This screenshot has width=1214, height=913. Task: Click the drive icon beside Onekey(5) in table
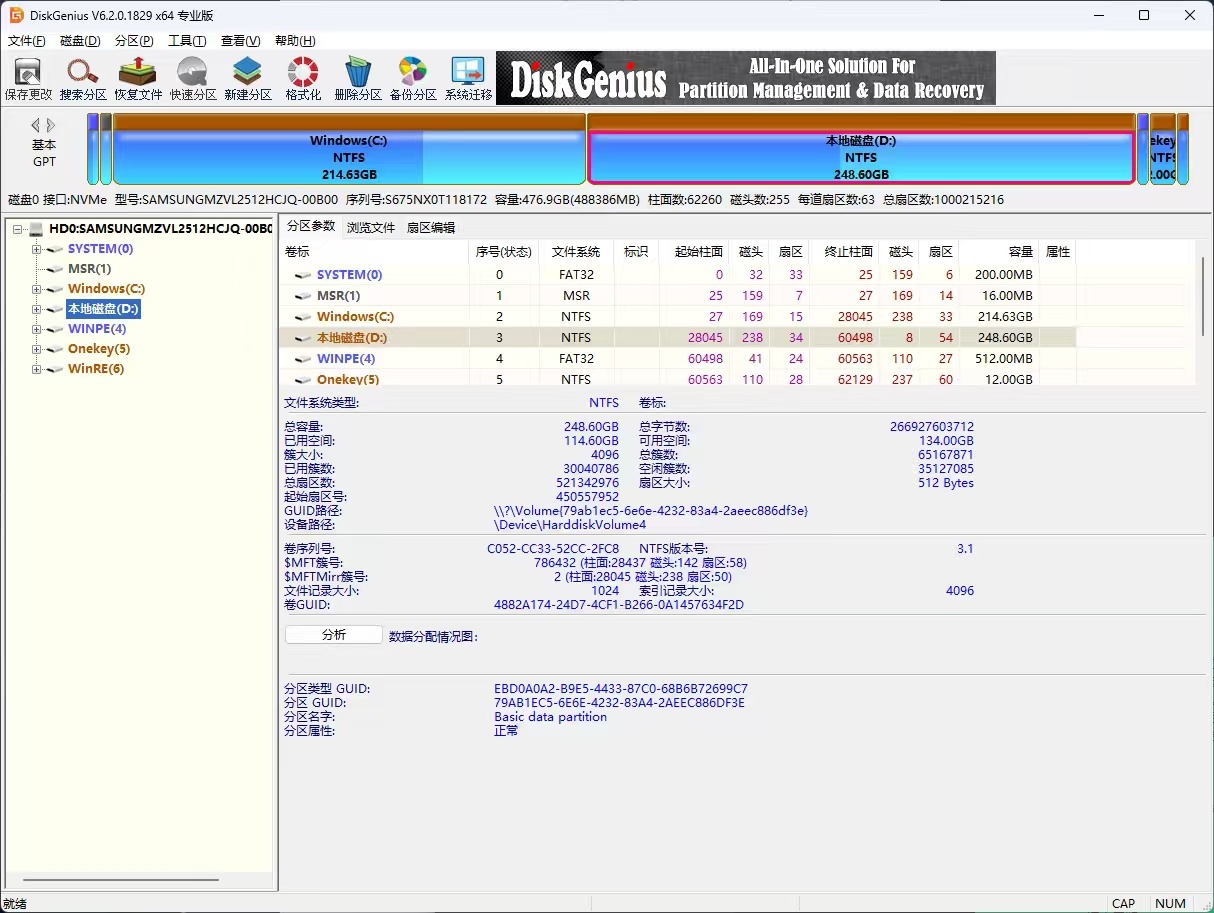point(303,380)
